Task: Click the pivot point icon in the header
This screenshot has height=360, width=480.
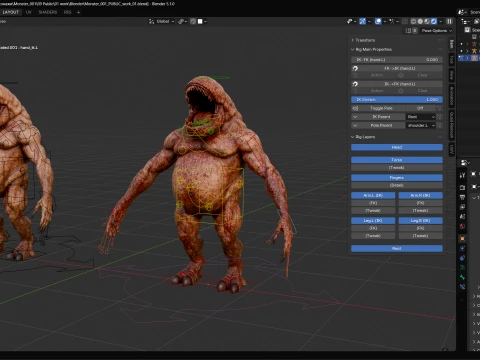Action: [182, 21]
